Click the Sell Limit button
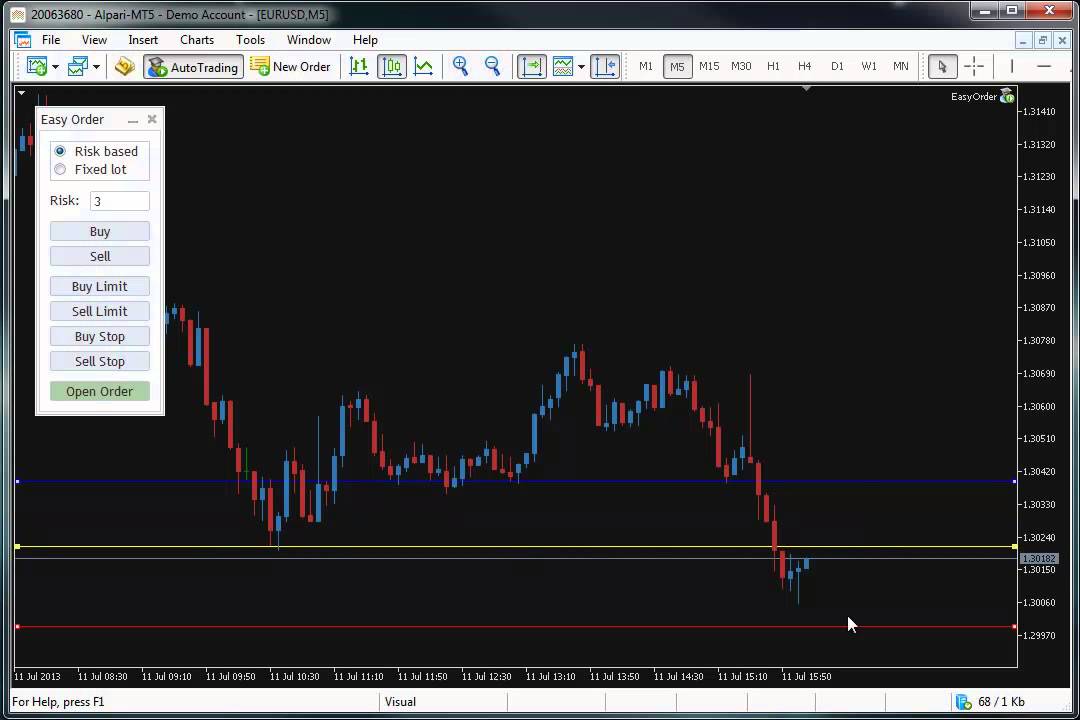This screenshot has width=1080, height=720. pos(100,311)
